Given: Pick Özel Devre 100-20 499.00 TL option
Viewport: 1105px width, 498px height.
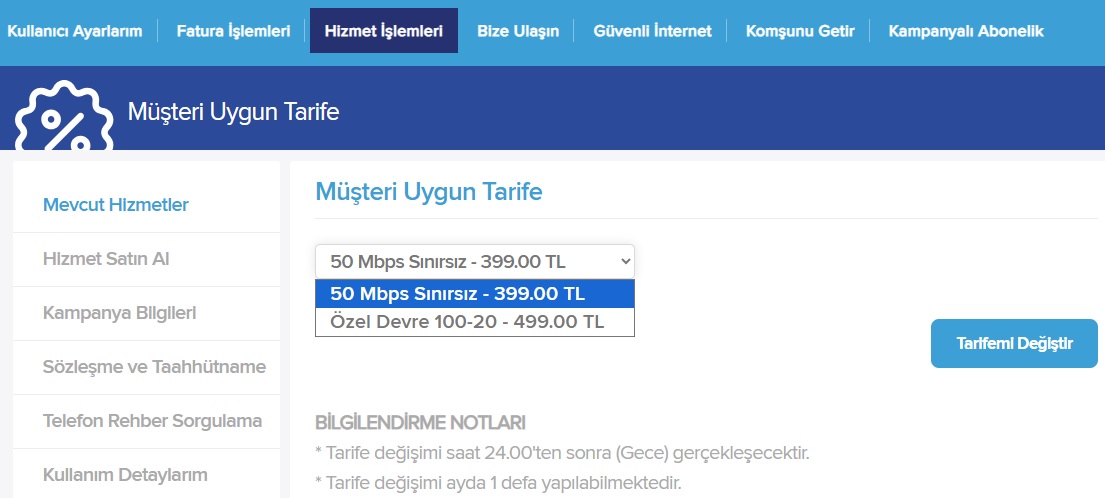Looking at the screenshot, I should 475,322.
